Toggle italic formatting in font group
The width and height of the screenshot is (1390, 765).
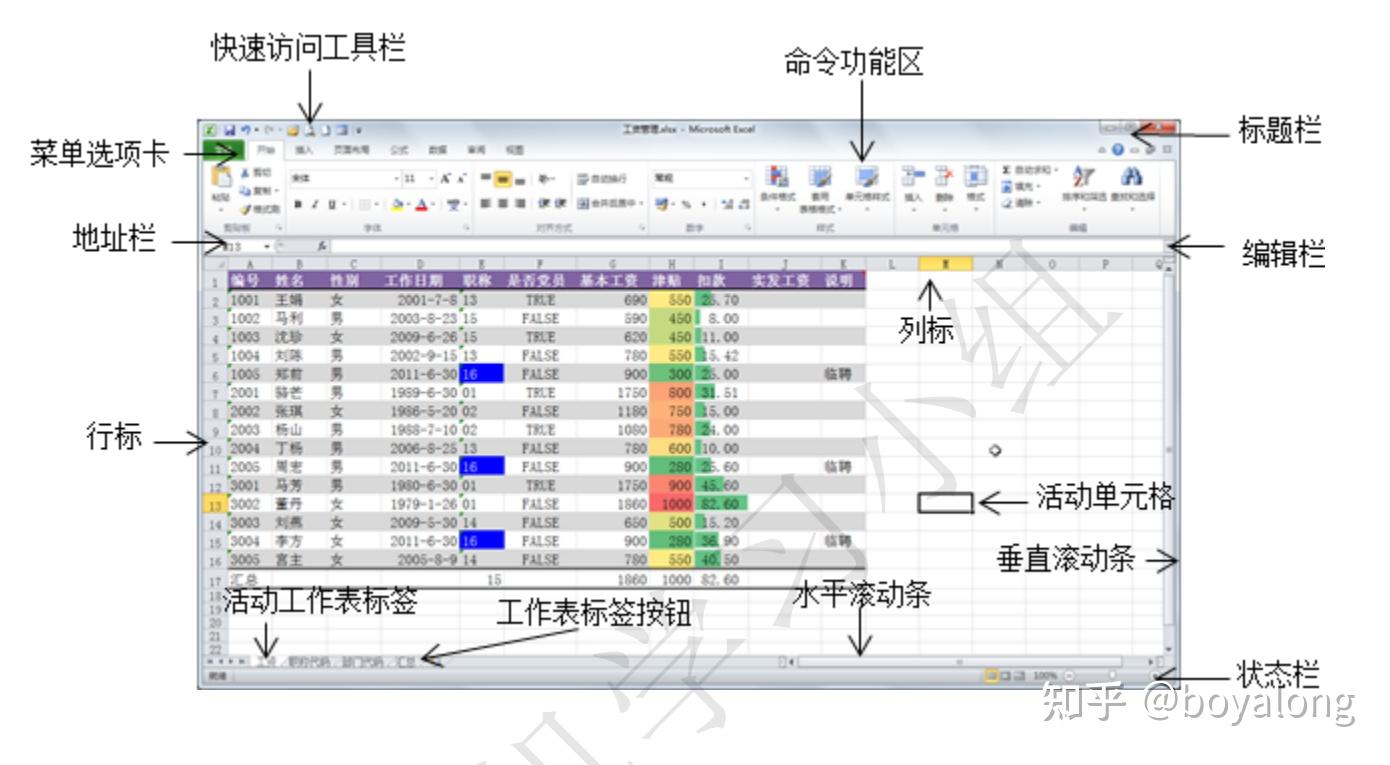[x=313, y=203]
